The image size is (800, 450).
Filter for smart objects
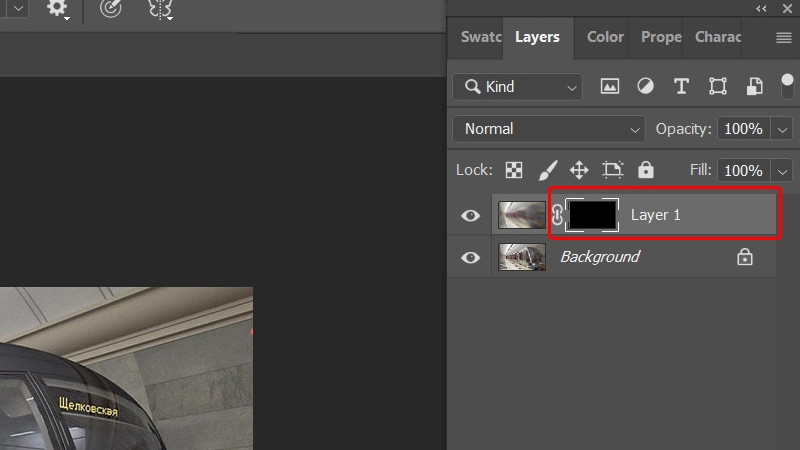755,86
